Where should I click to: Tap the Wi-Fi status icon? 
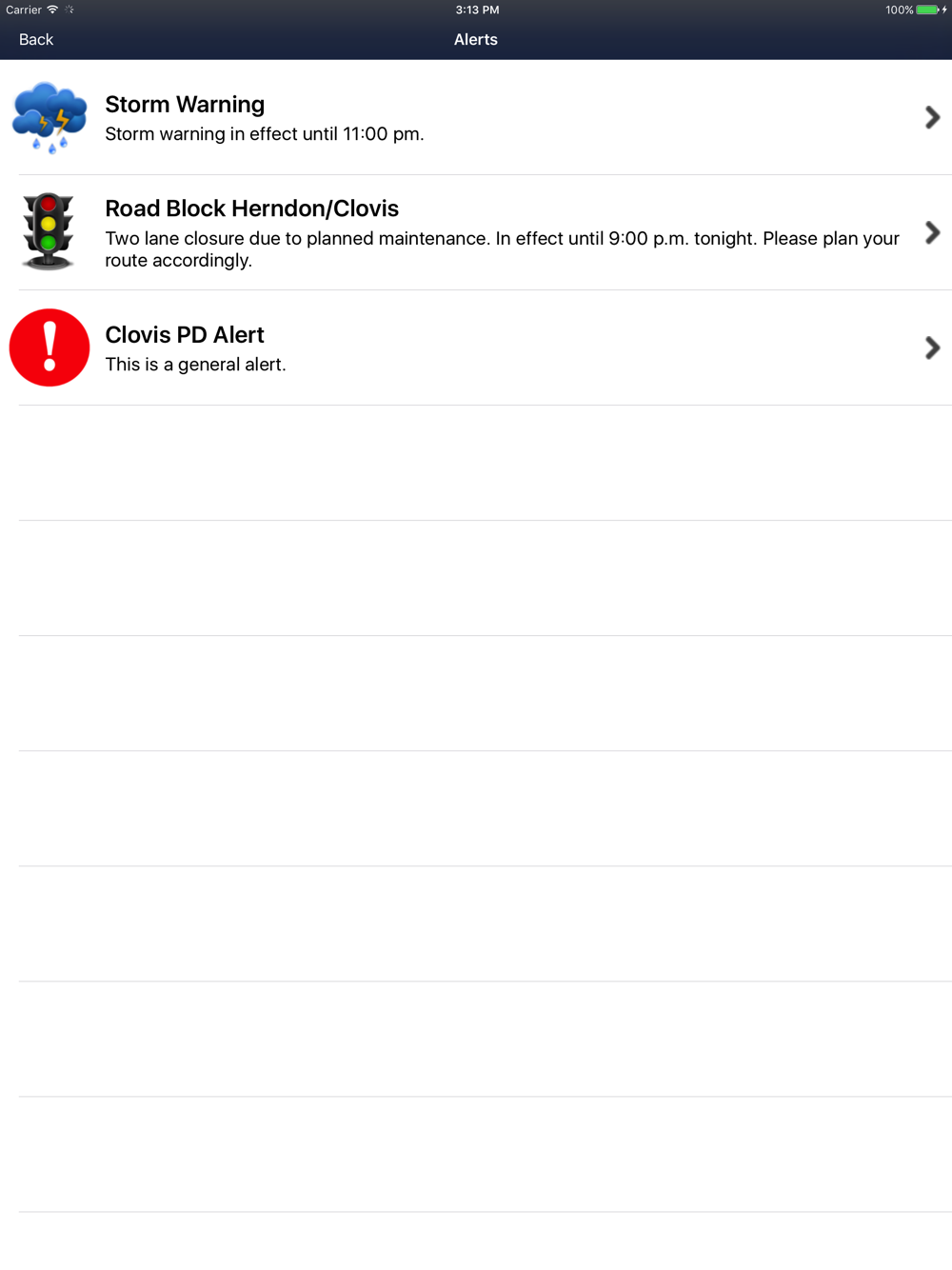pyautogui.click(x=52, y=10)
